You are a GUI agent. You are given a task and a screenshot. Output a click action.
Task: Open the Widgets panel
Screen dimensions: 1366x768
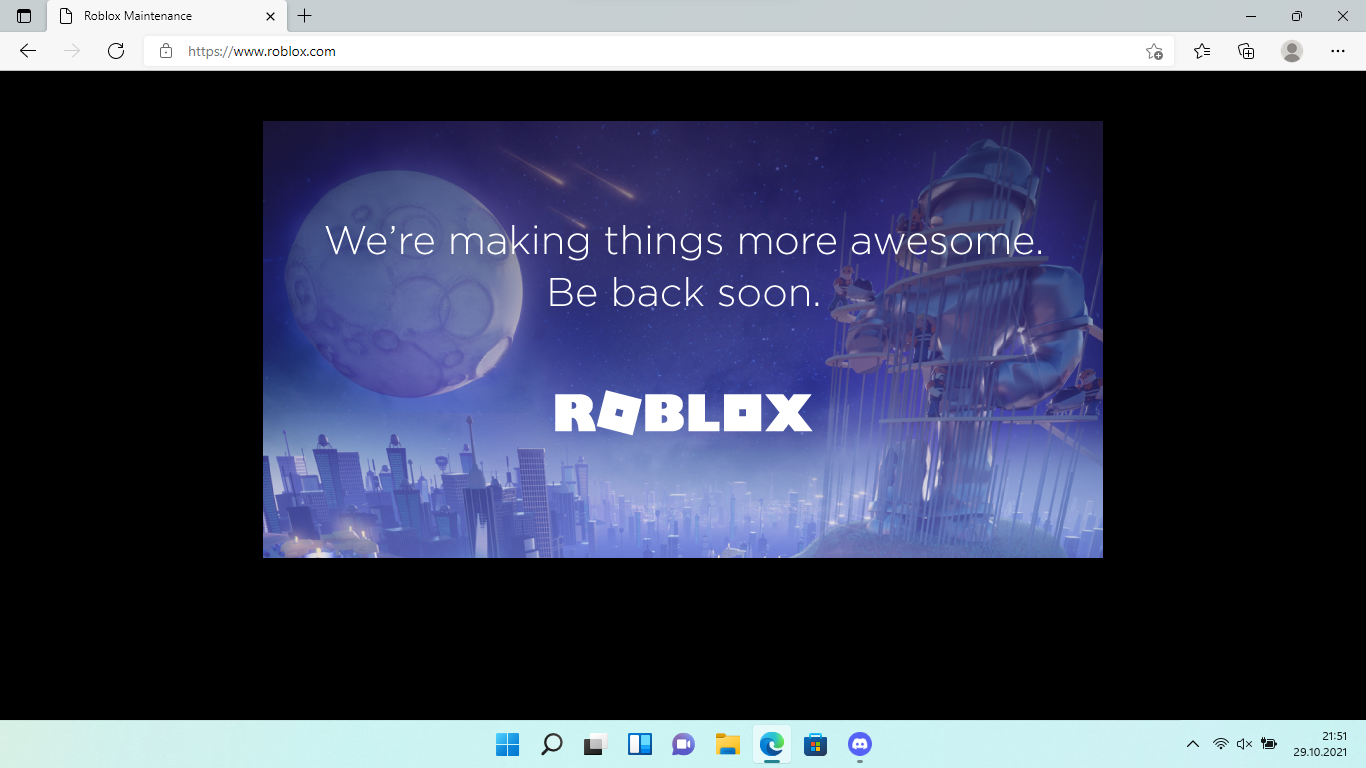[639, 744]
